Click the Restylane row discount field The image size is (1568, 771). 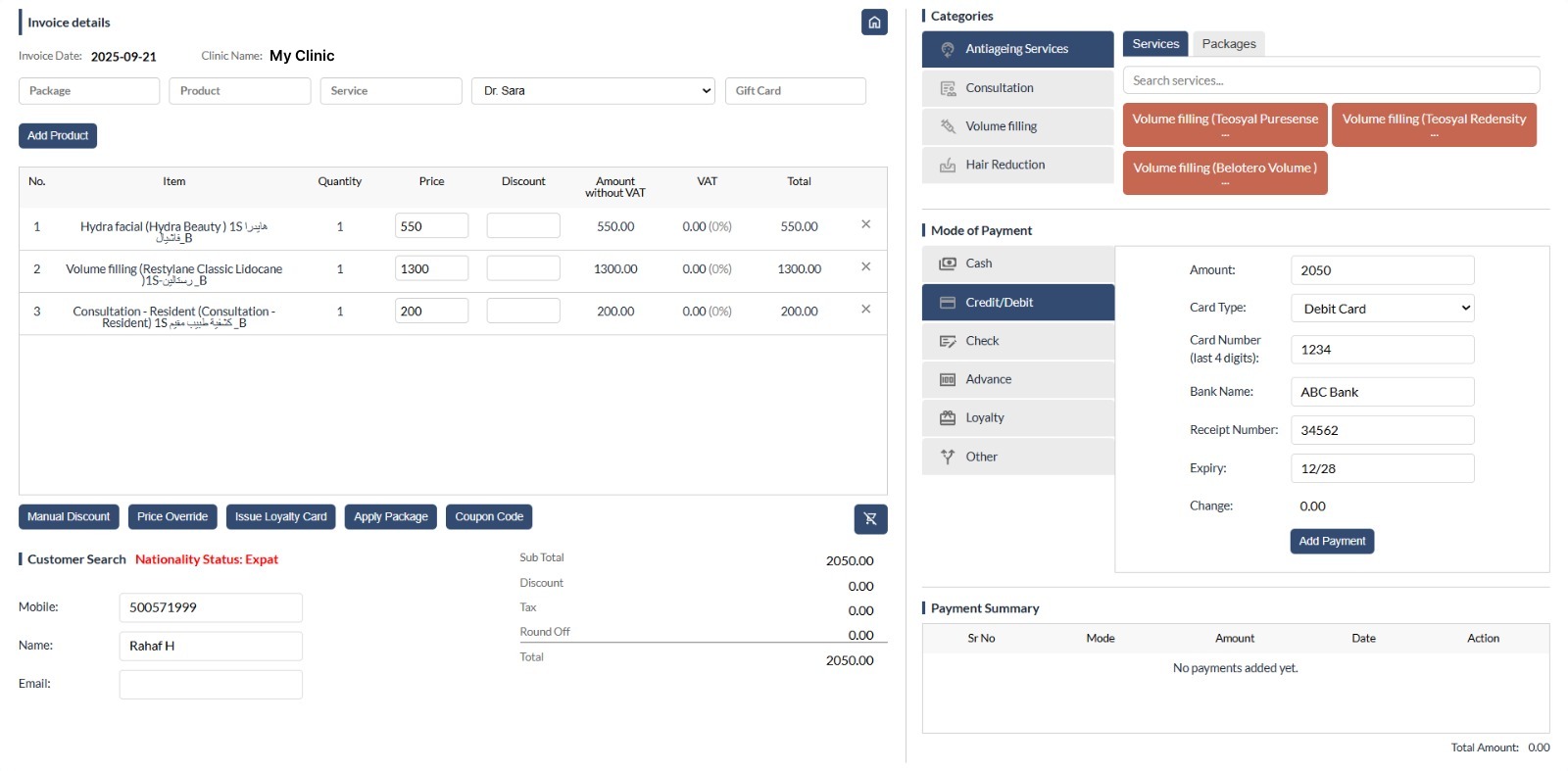tap(523, 268)
